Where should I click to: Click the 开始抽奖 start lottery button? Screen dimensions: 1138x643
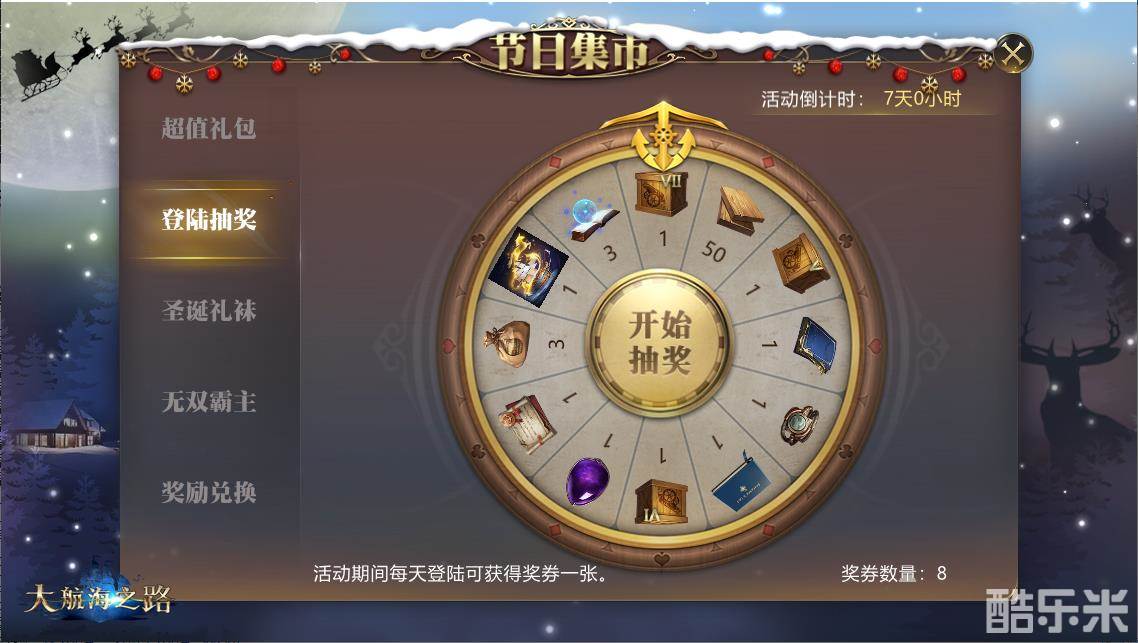pyautogui.click(x=659, y=343)
